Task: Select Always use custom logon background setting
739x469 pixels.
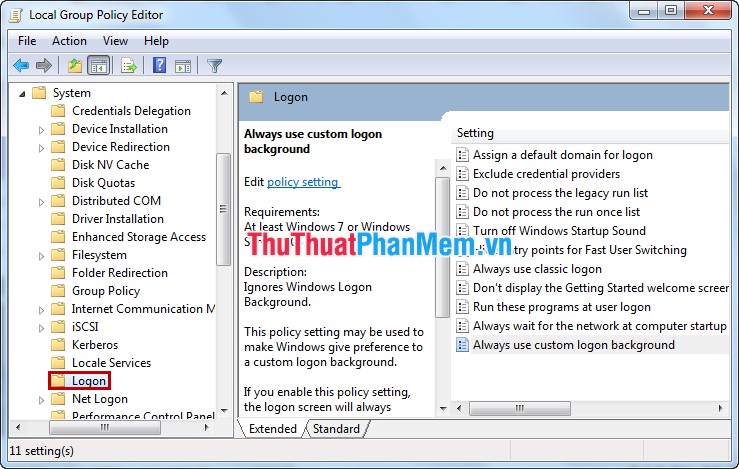Action: [x=574, y=345]
